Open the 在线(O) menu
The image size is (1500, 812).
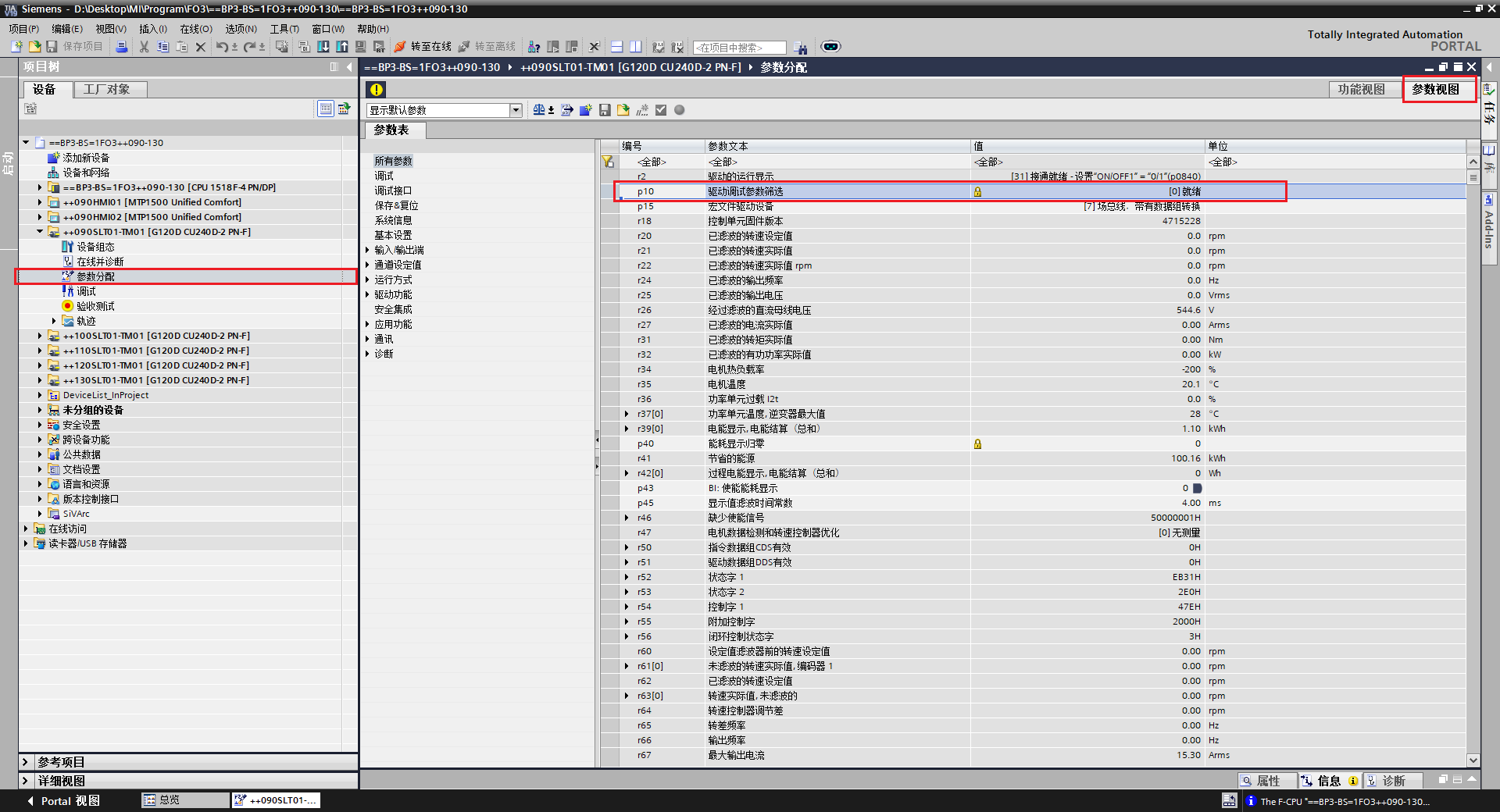195,29
